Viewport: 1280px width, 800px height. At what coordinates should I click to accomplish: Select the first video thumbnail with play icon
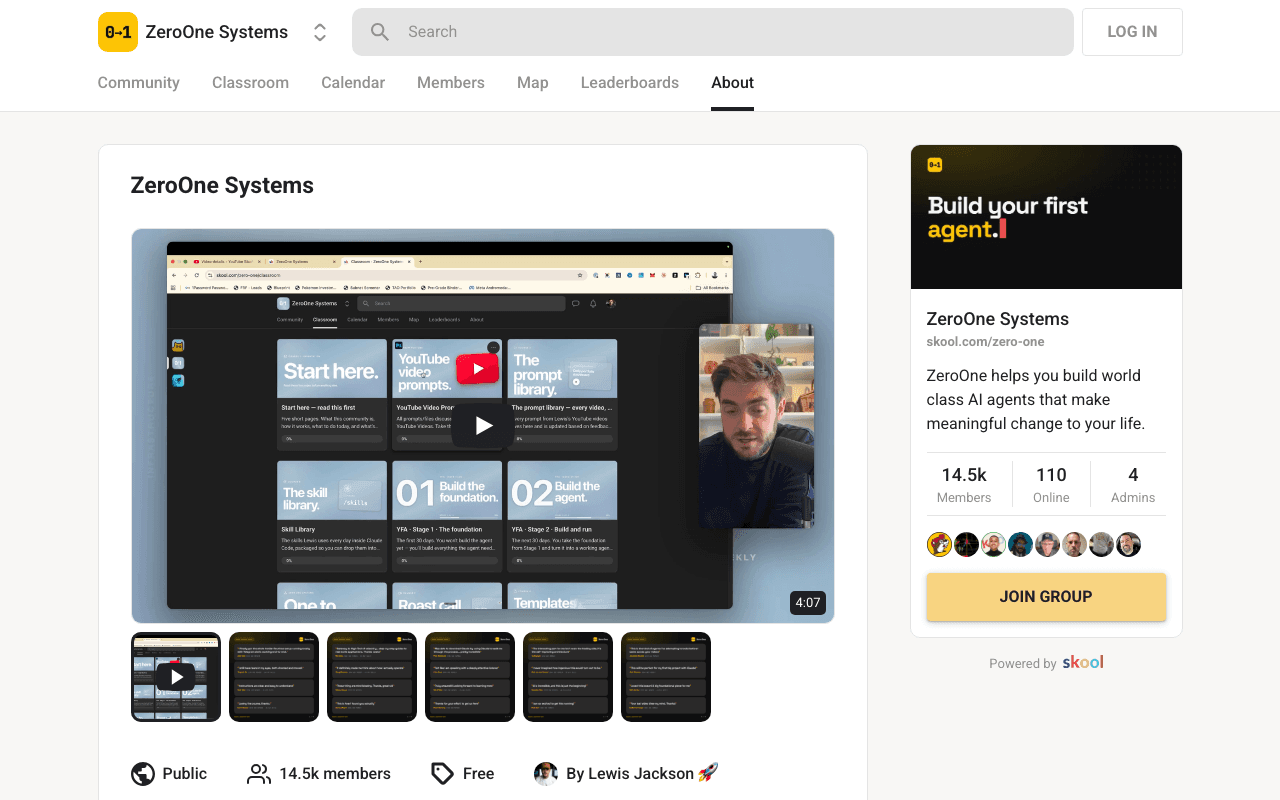[x=176, y=677]
